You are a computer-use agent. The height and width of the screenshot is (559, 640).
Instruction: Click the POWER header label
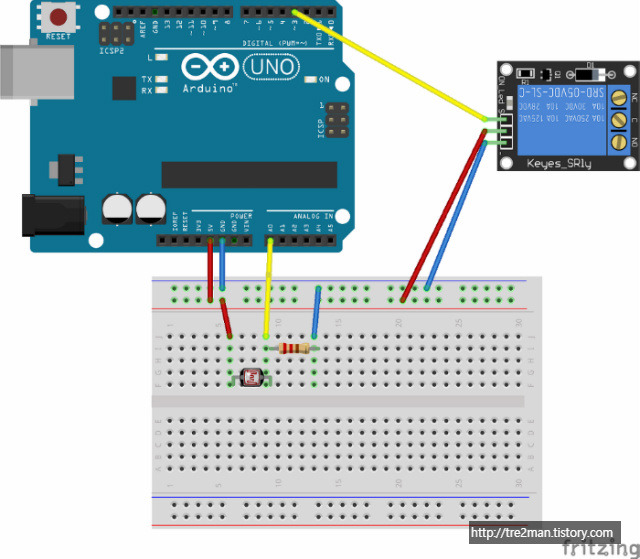click(x=241, y=216)
